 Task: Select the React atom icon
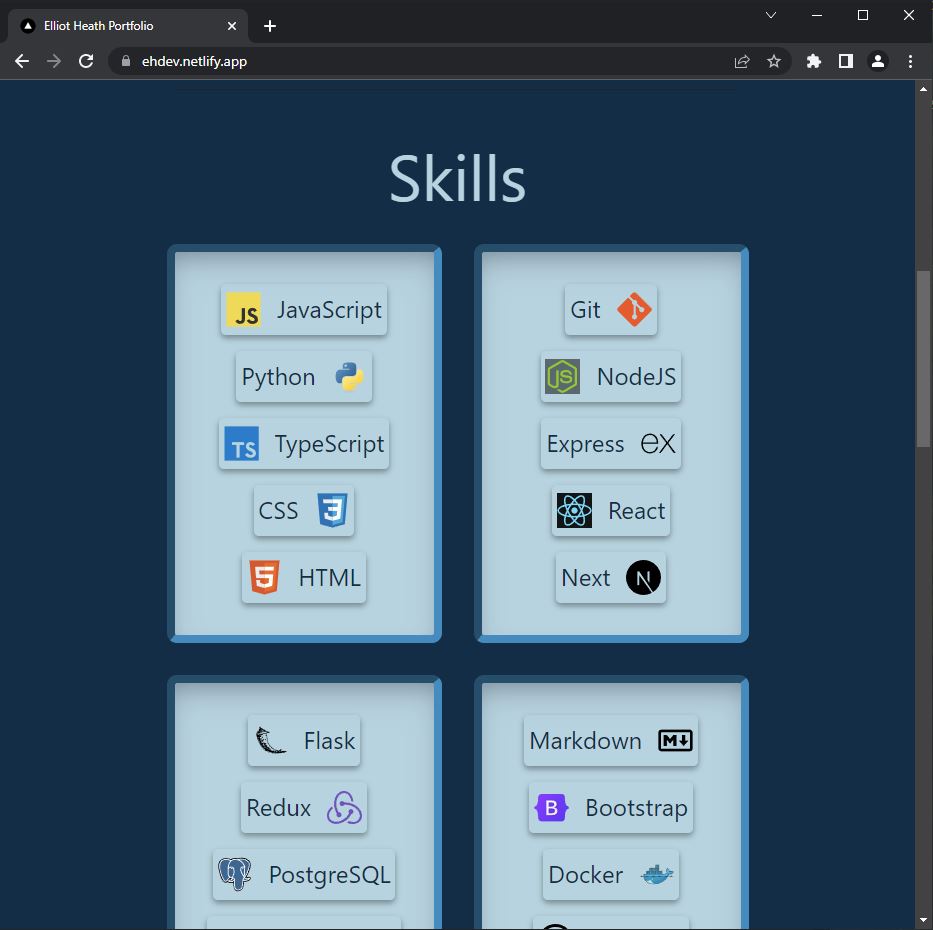[574, 511]
